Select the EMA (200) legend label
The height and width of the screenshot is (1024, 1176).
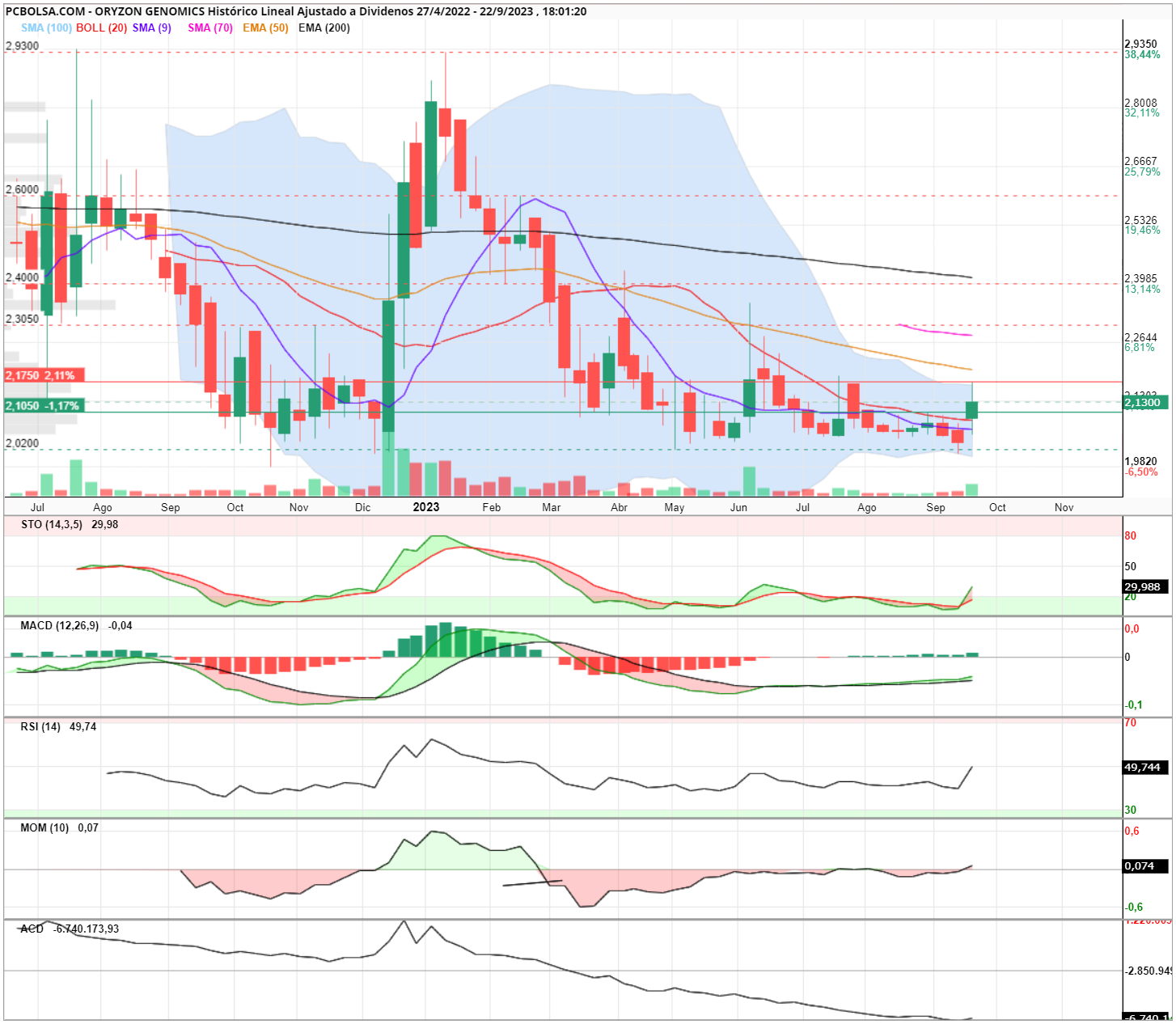click(324, 28)
